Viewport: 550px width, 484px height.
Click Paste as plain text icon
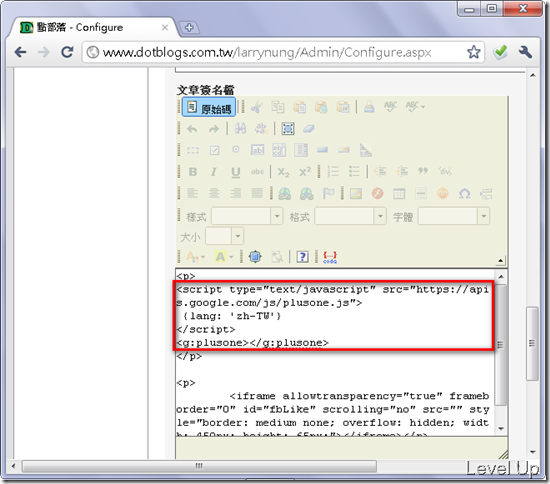pos(321,107)
